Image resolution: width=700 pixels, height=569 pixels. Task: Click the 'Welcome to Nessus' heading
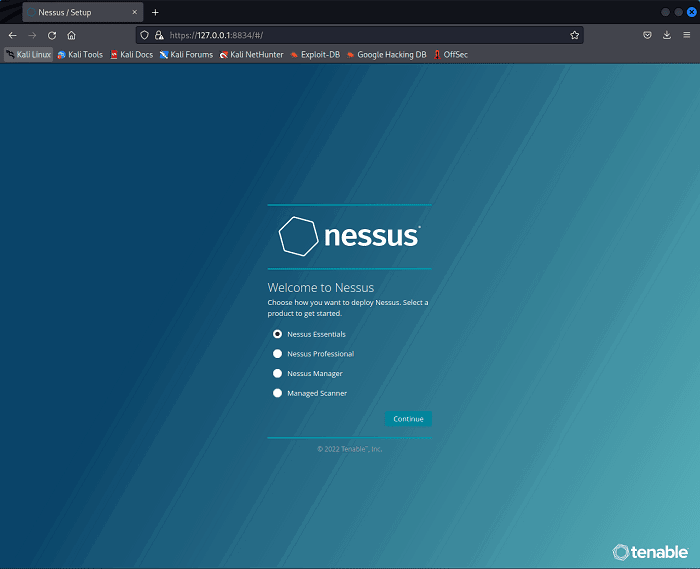click(321, 287)
